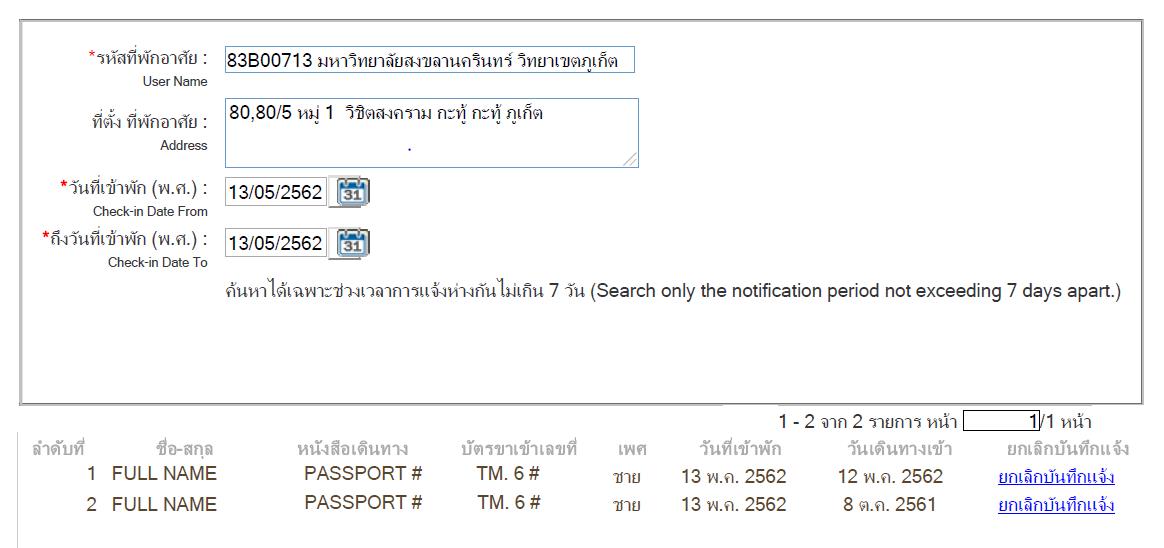Grab the Address box resize handle
This screenshot has width=1164, height=548.
point(631,160)
